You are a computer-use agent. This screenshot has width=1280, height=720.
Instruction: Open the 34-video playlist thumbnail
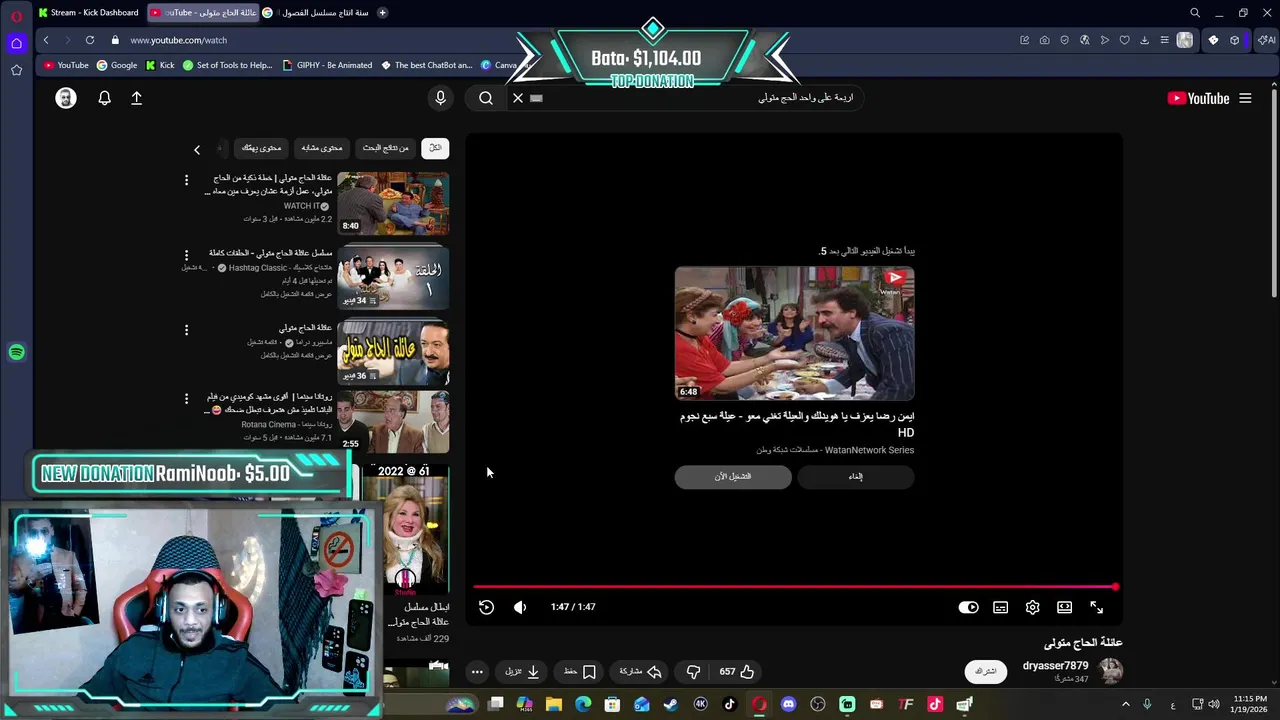tap(393, 278)
